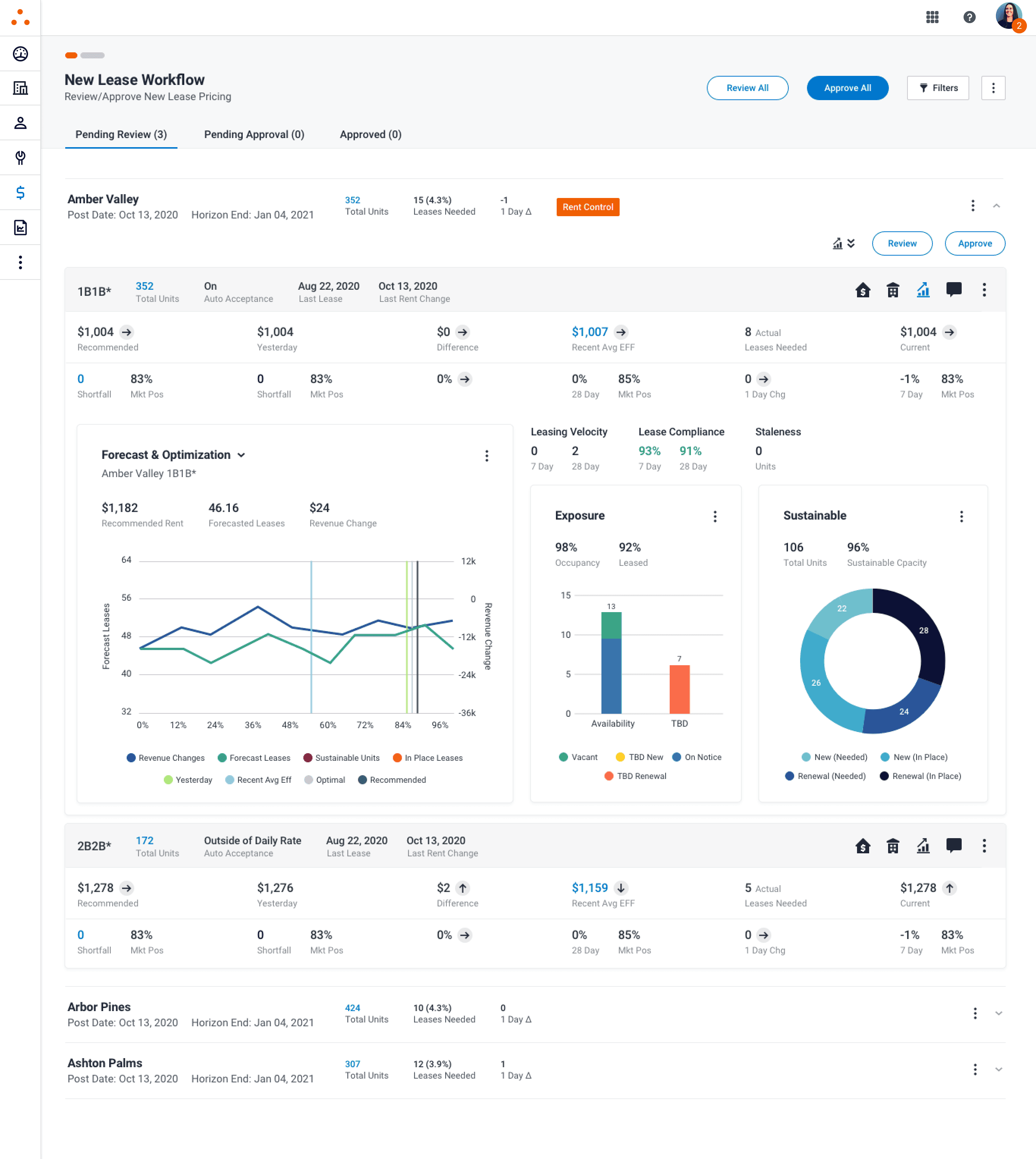Click the user profile avatar
Screen dimensions: 1036x1159
pyautogui.click(x=1009, y=16)
